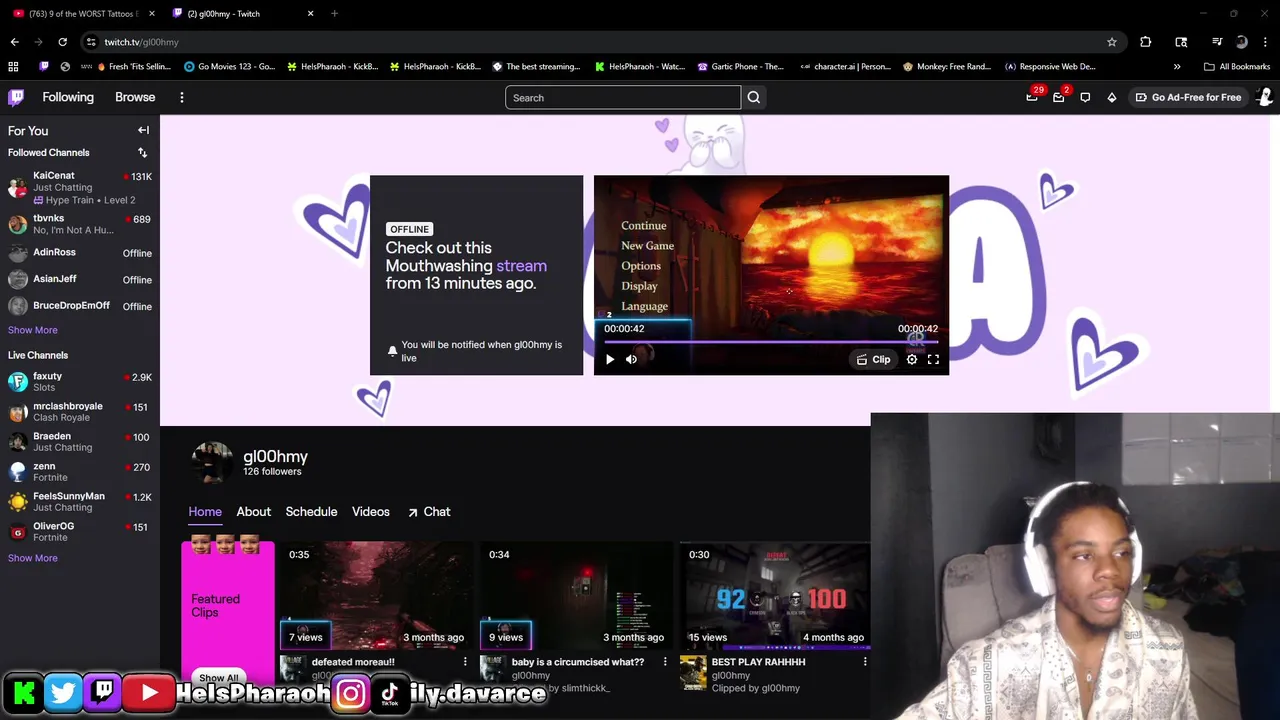Switch to the About tab
Image resolution: width=1280 pixels, height=720 pixels.
(253, 512)
